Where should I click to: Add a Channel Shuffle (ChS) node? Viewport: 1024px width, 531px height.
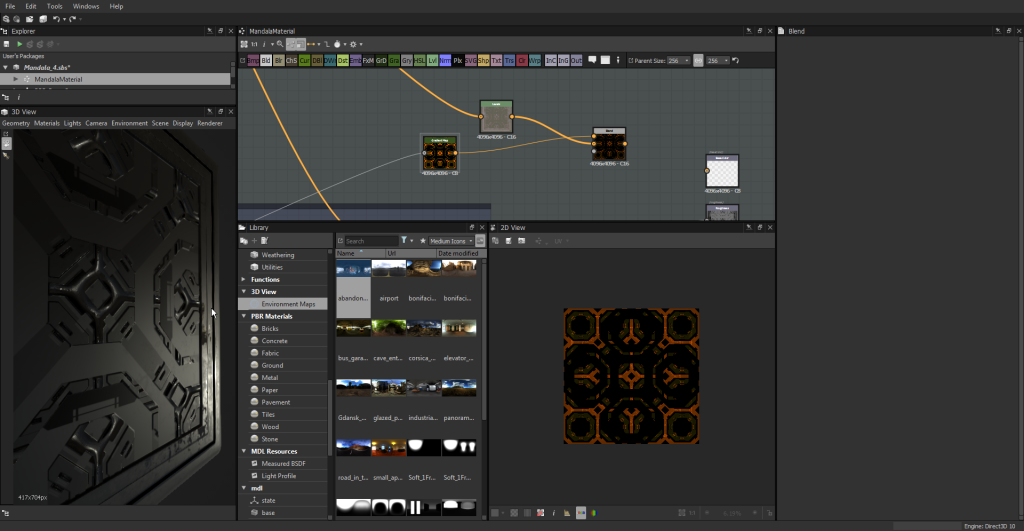coord(291,61)
